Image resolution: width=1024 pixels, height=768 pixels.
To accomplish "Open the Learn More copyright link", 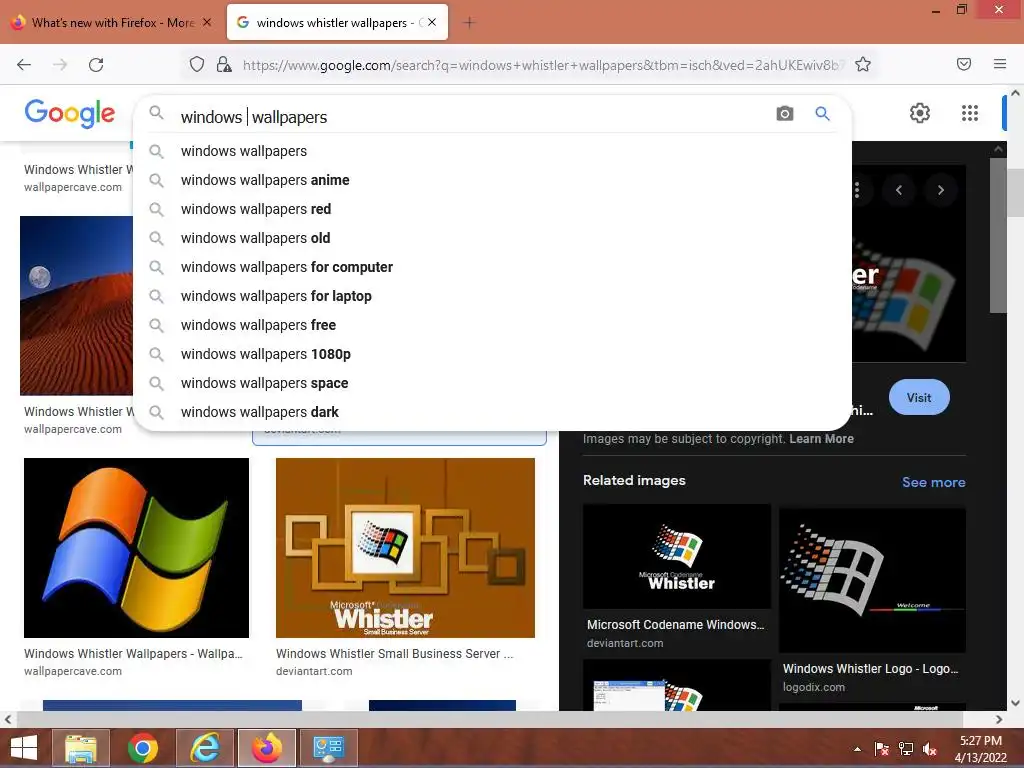I will (x=821, y=439).
